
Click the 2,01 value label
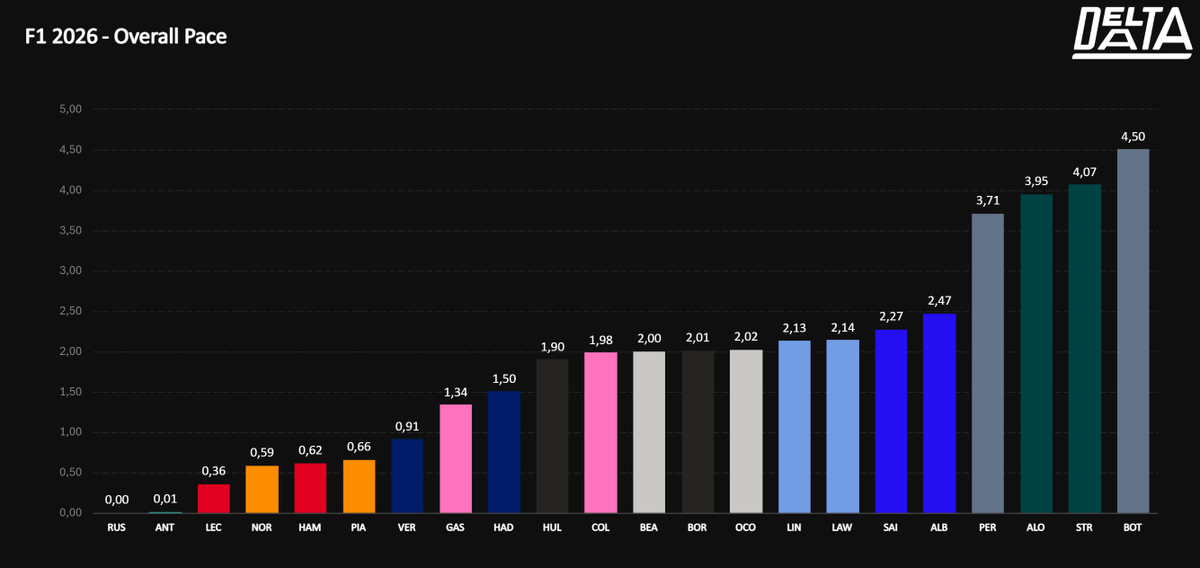(698, 338)
